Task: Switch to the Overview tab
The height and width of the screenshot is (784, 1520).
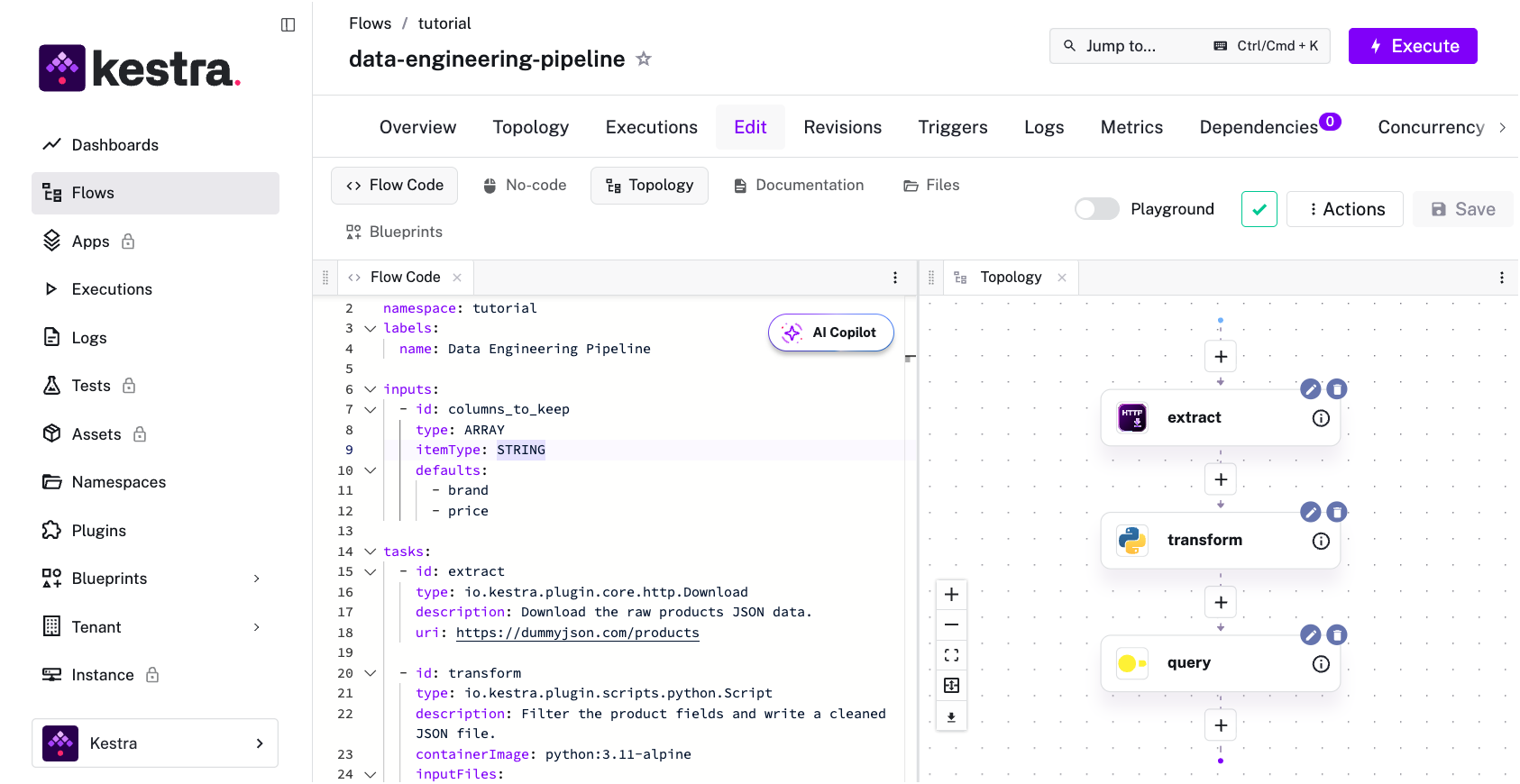Action: pos(417,127)
